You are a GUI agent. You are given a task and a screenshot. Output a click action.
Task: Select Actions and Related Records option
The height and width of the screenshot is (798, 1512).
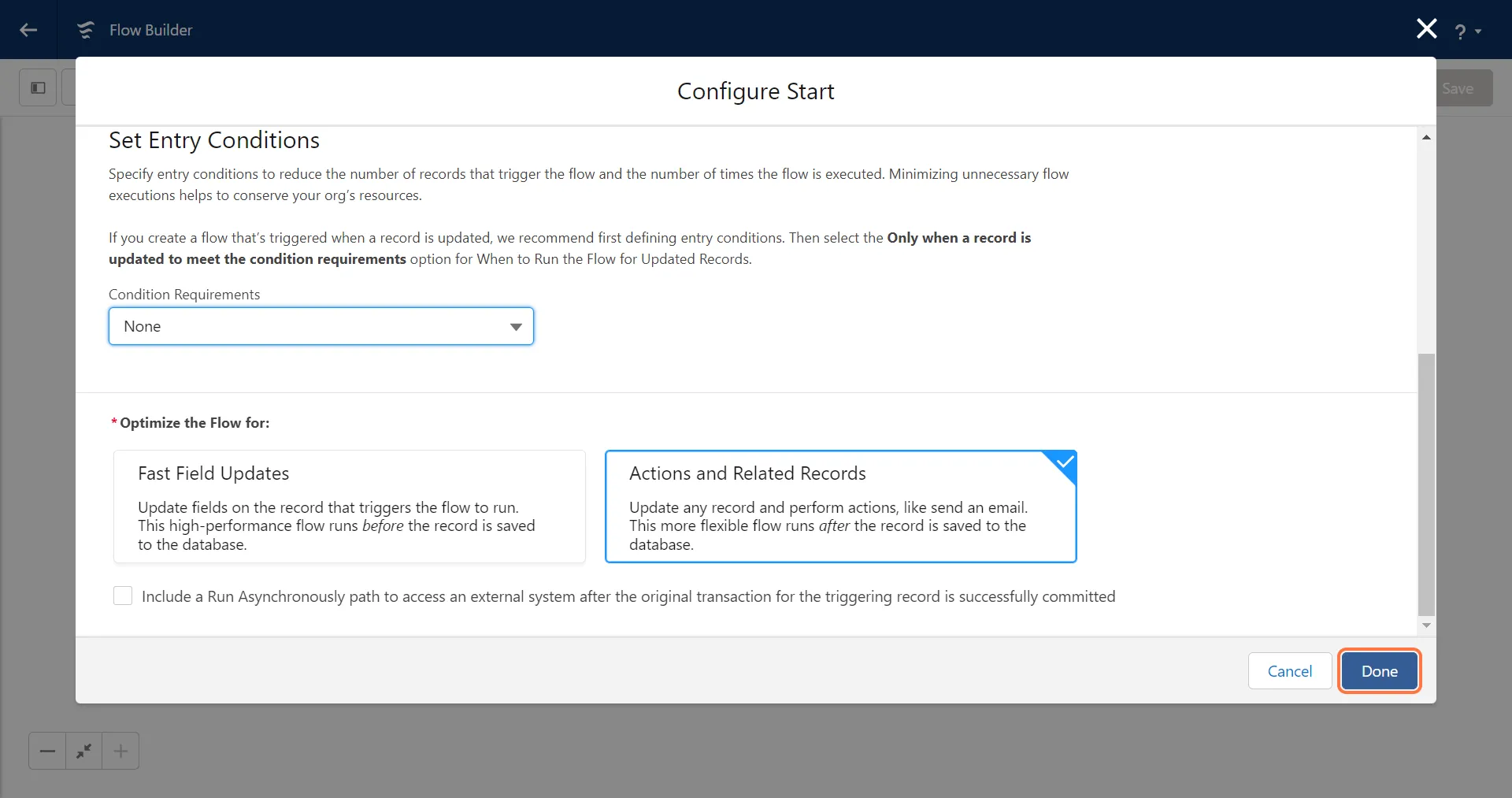coord(840,507)
